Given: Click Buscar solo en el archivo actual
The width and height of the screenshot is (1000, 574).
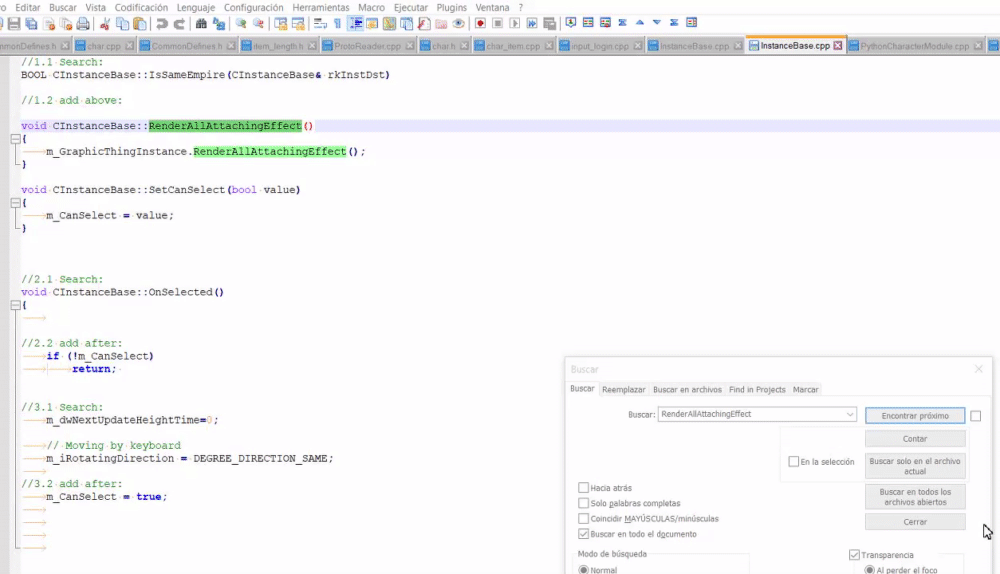Looking at the screenshot, I should click(915, 466).
